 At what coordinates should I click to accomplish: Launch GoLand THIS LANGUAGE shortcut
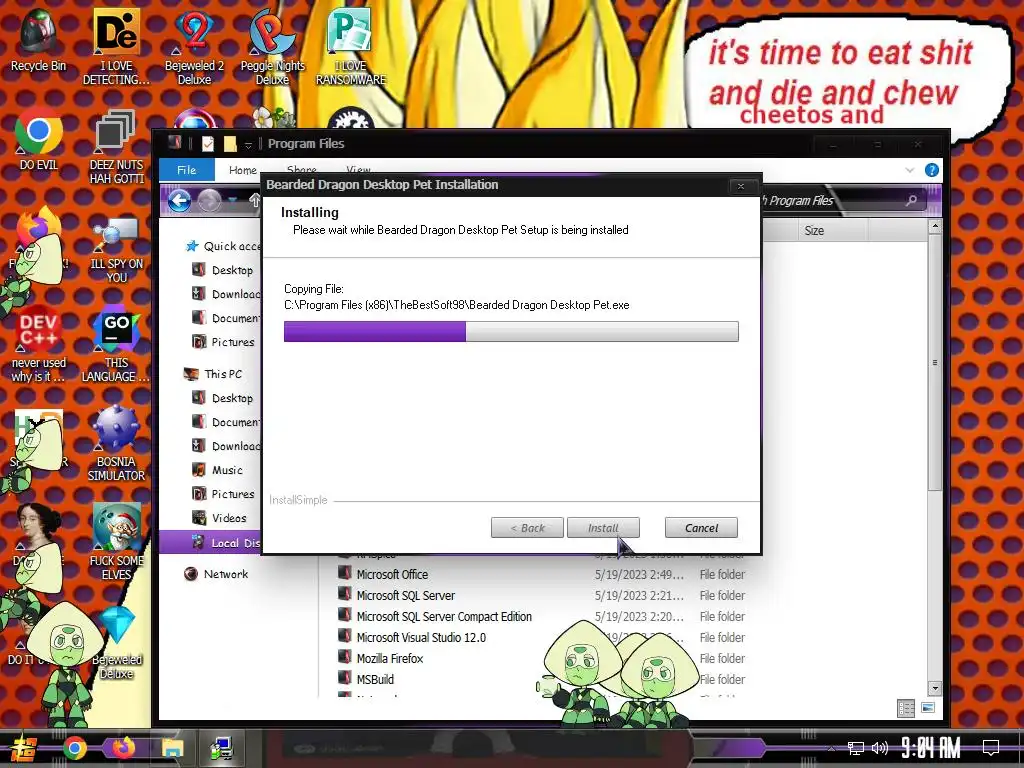(116, 344)
